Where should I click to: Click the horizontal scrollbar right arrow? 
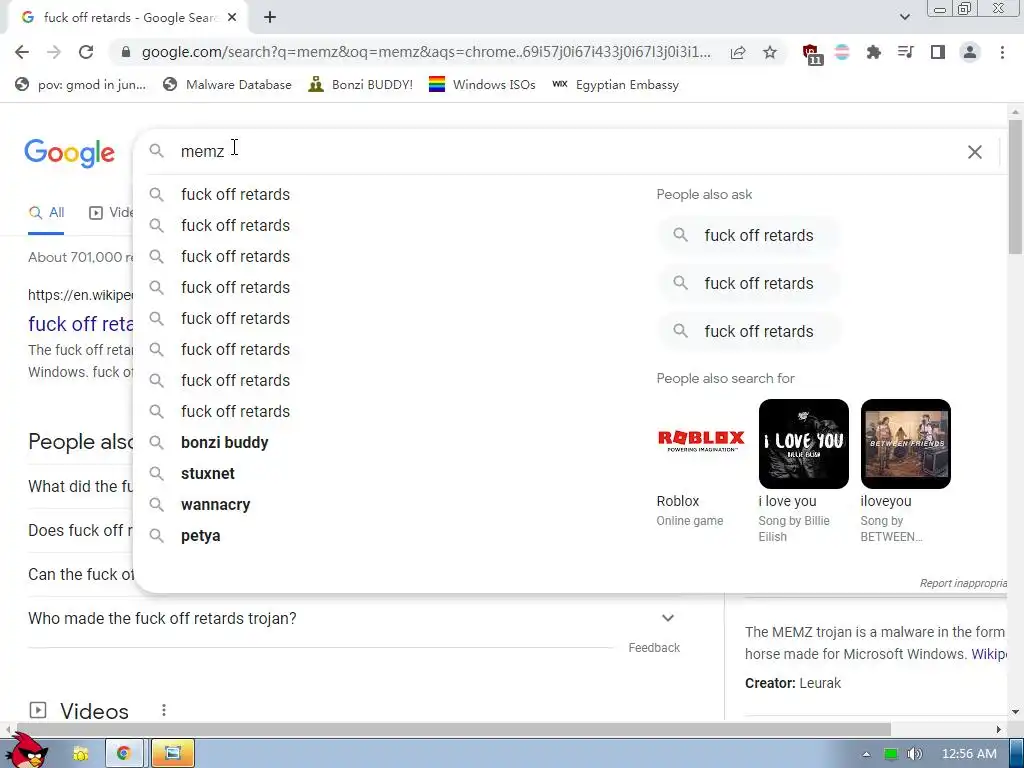999,729
